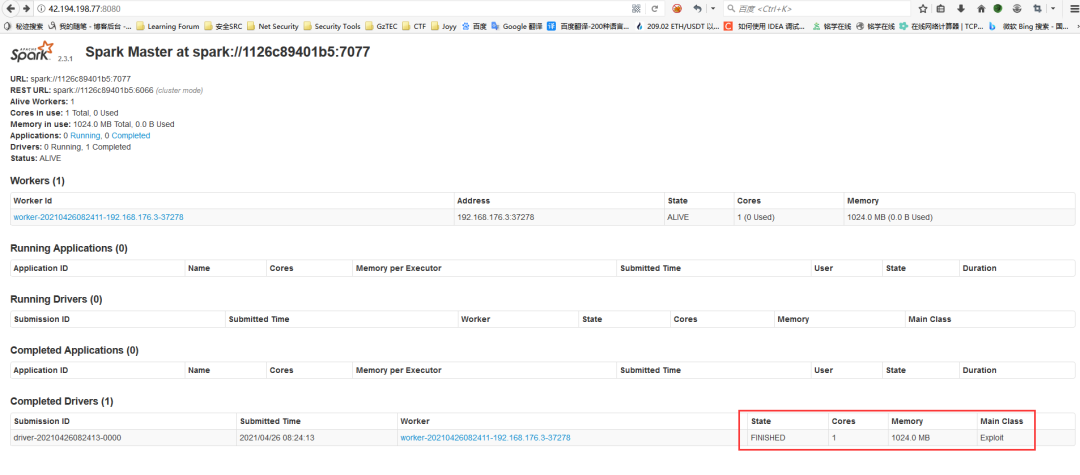The width and height of the screenshot is (1080, 475).
Task: Go back with the browser back arrow
Action: pyautogui.click(x=10, y=9)
